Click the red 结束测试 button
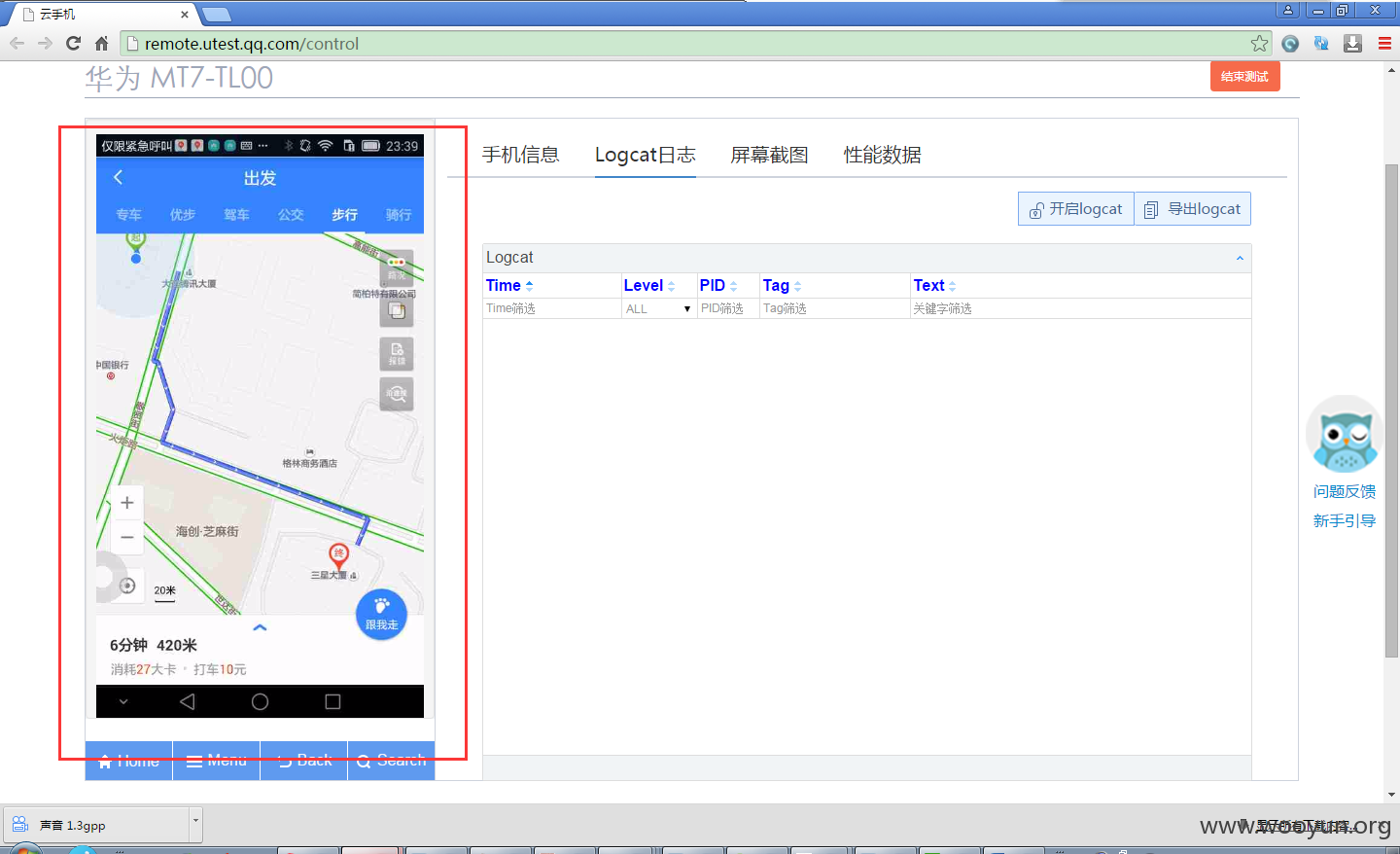1400x854 pixels. pyautogui.click(x=1245, y=77)
